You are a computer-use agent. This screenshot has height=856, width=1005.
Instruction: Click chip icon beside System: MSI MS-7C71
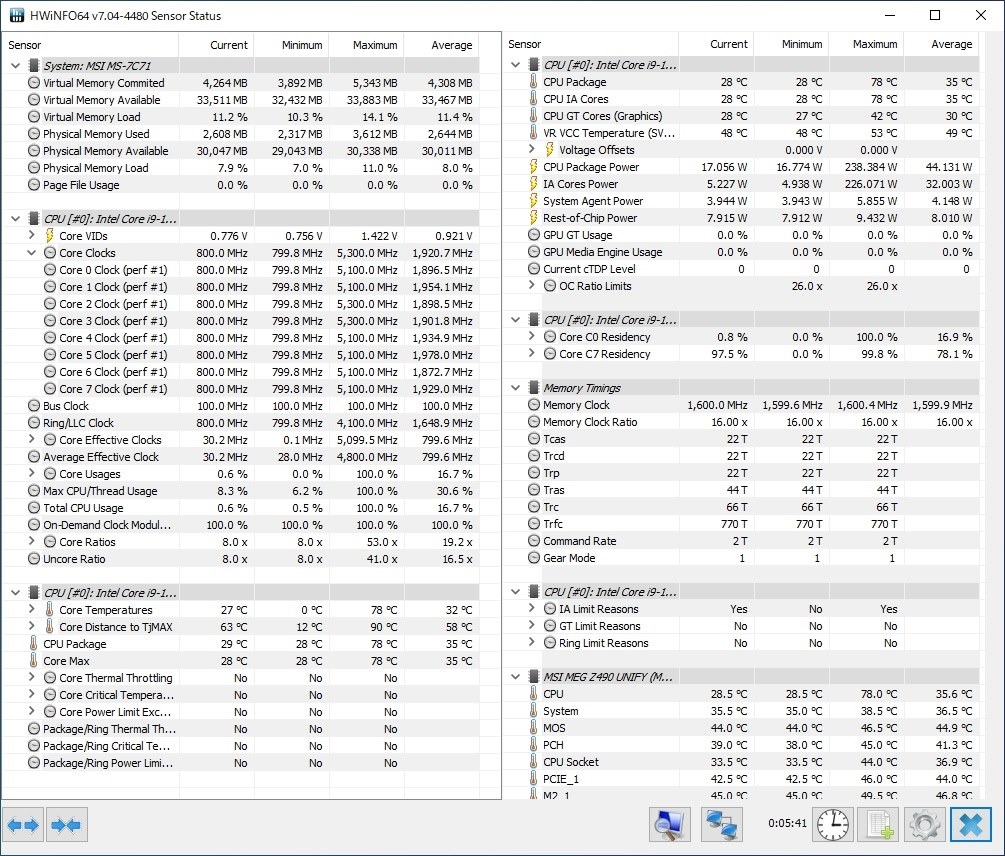(34, 65)
